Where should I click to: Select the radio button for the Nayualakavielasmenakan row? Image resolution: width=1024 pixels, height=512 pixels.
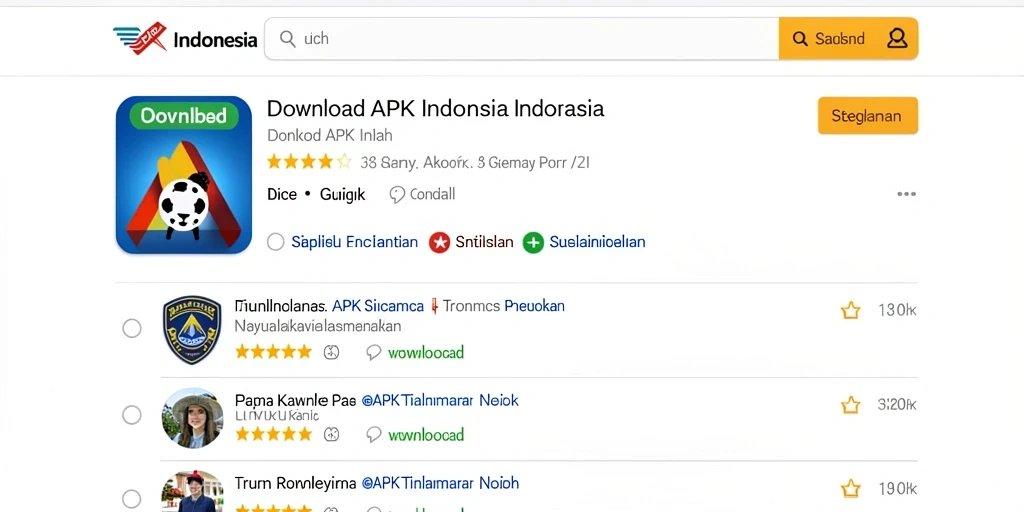coord(132,328)
